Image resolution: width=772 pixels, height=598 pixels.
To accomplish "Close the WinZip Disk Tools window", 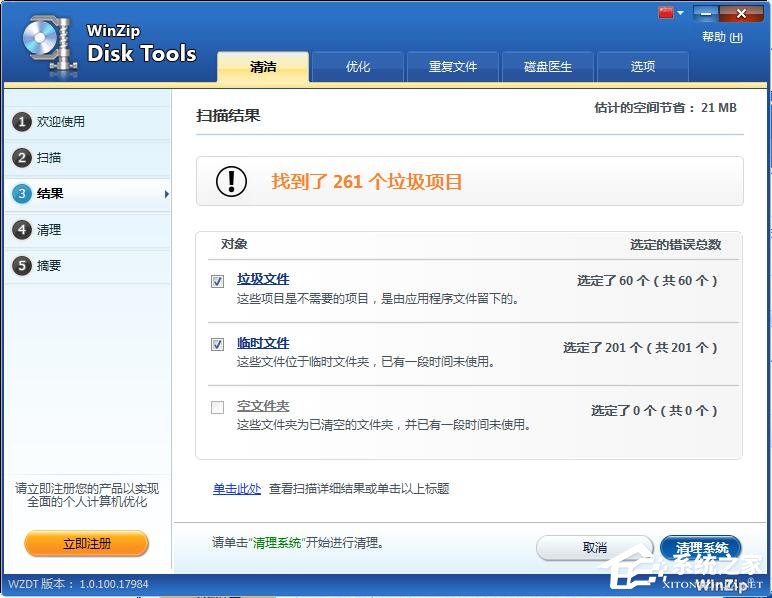I will [740, 13].
